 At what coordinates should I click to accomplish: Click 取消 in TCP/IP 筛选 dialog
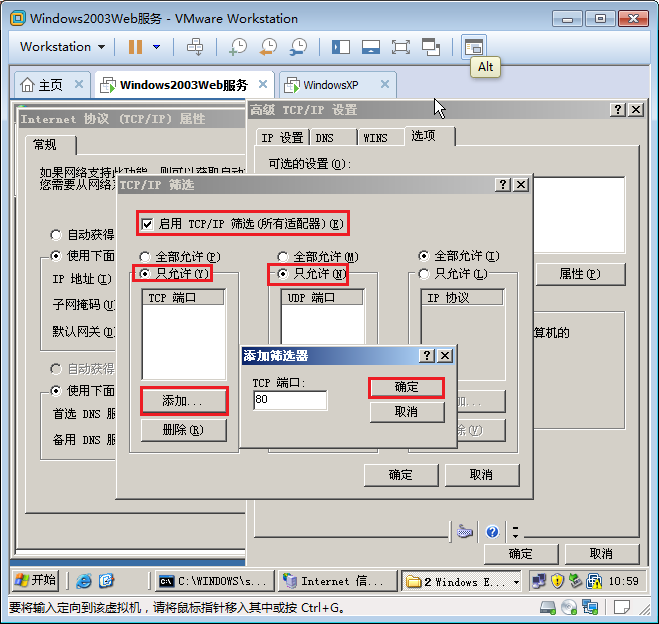tap(482, 475)
